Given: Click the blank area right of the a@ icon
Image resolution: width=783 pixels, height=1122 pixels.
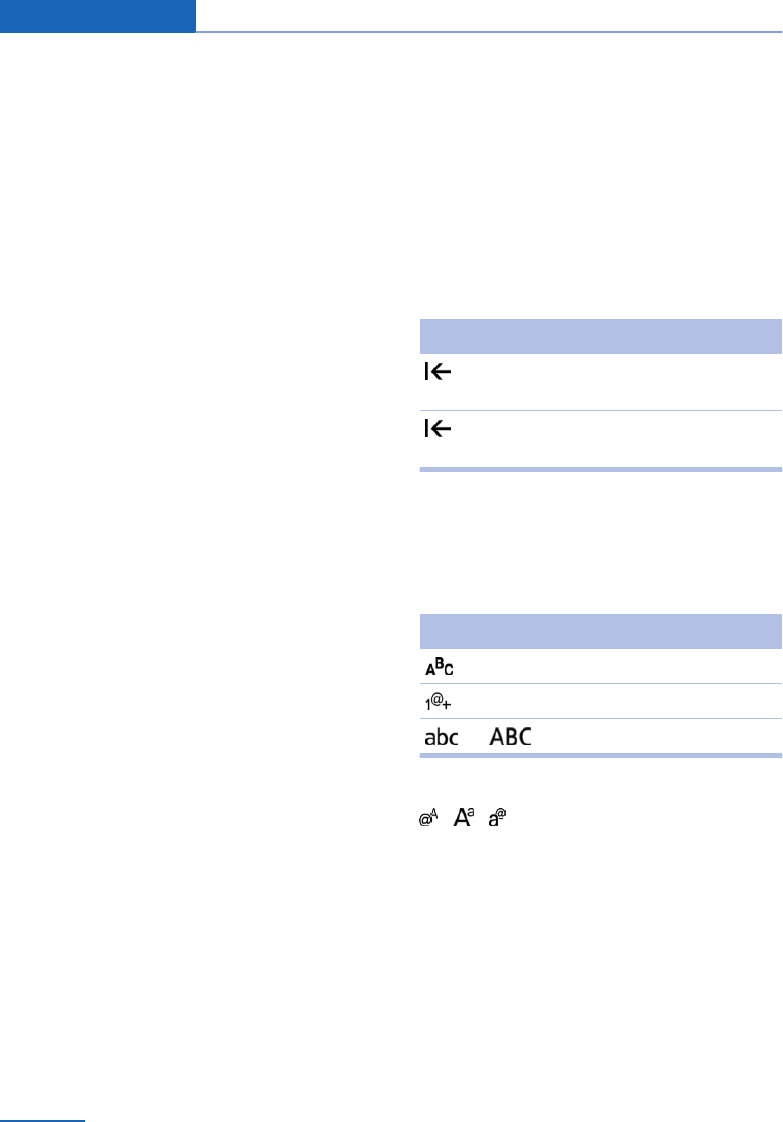Looking at the screenshot, I should [640, 819].
